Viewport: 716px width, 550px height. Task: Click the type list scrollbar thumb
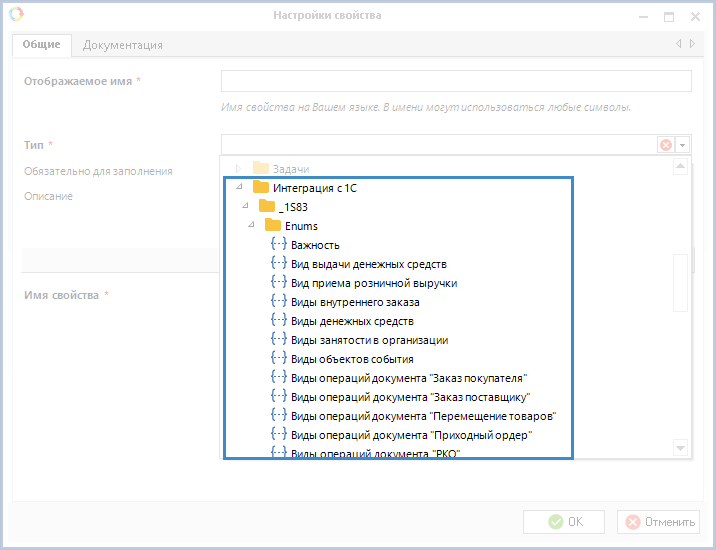click(680, 283)
